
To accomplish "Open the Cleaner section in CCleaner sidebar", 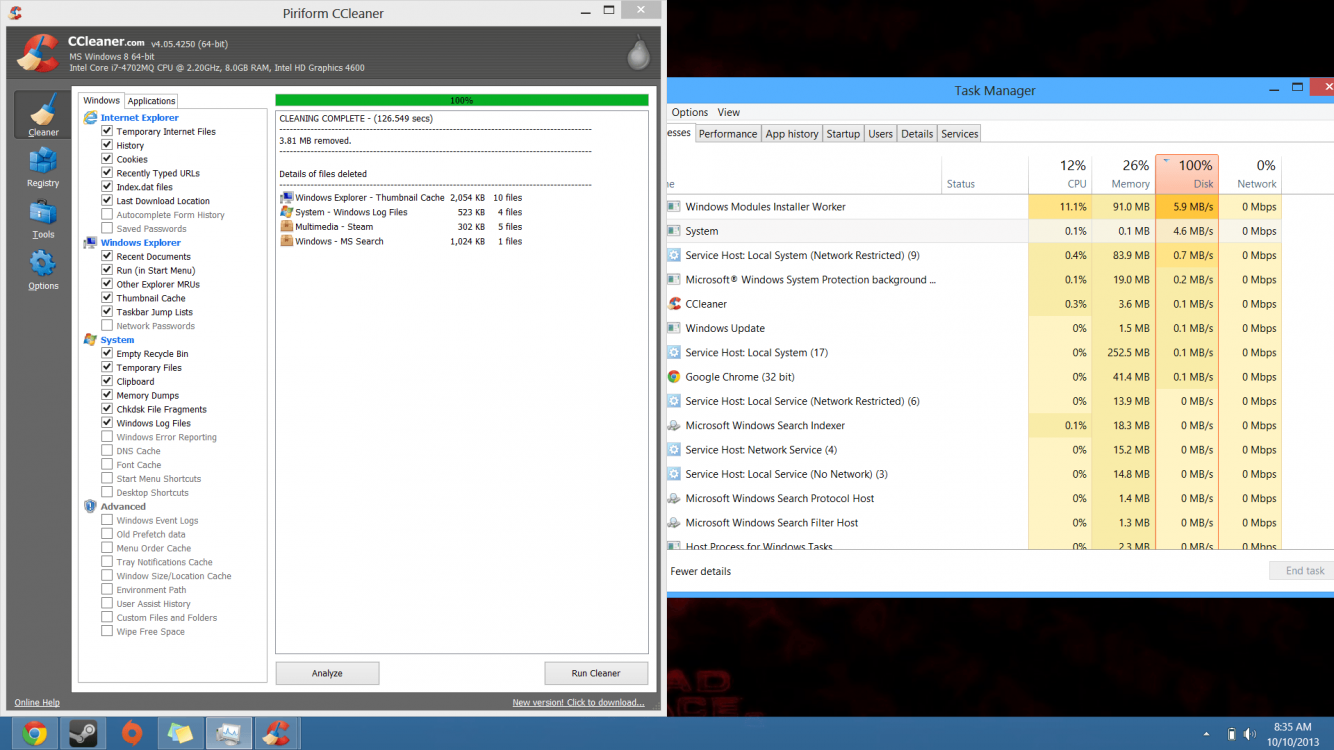I will (43, 114).
